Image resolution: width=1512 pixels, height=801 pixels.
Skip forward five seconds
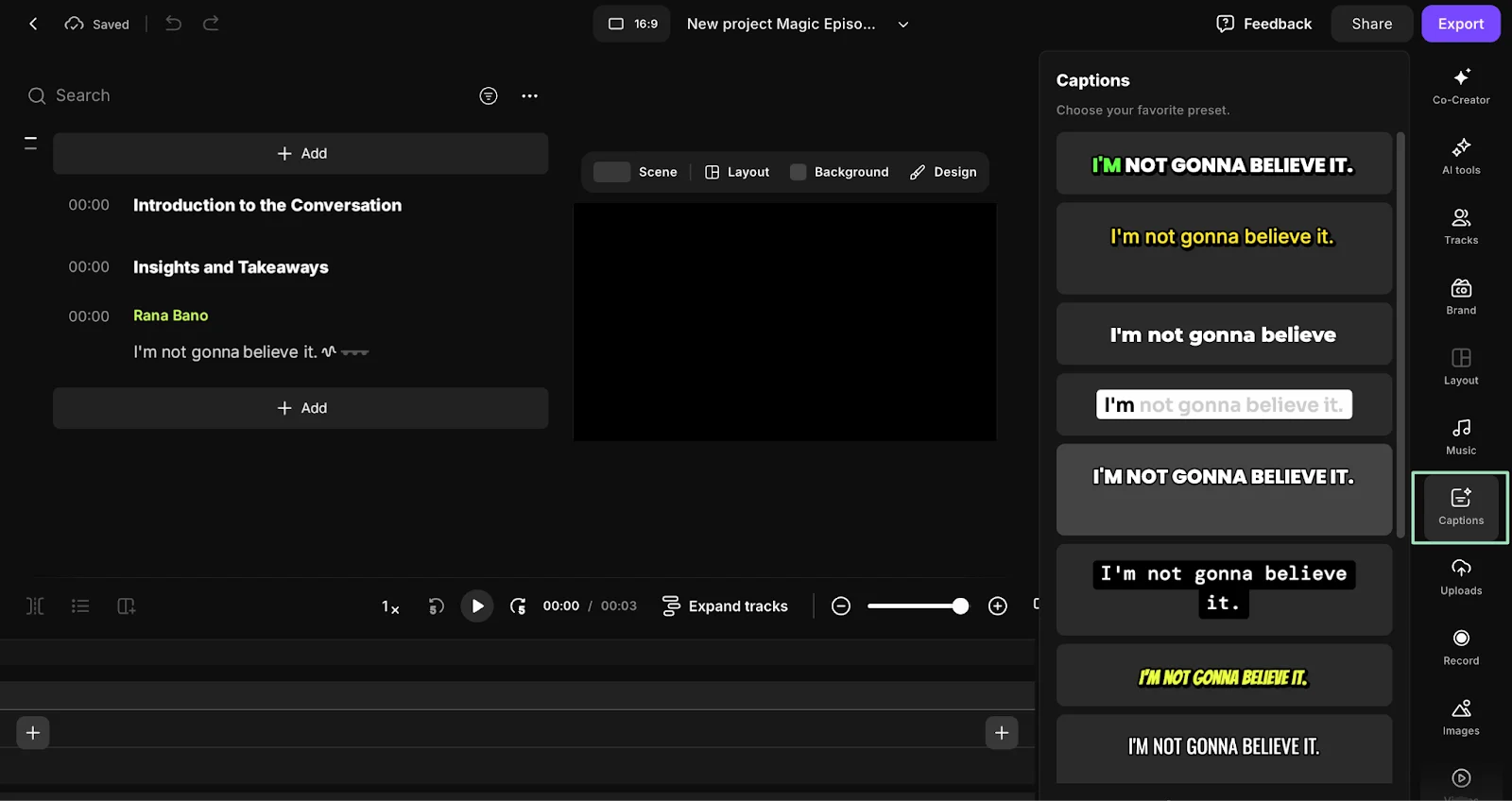[518, 605]
